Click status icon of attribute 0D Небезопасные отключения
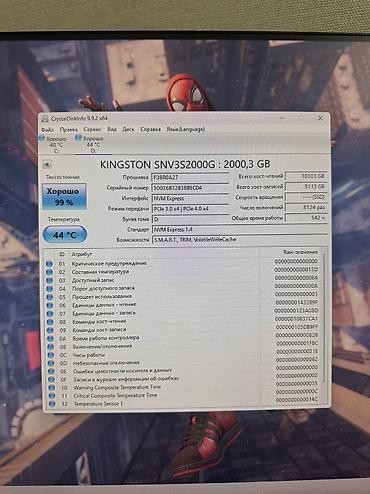Image resolution: width=370 pixels, height=494 pixels. click(x=51, y=363)
